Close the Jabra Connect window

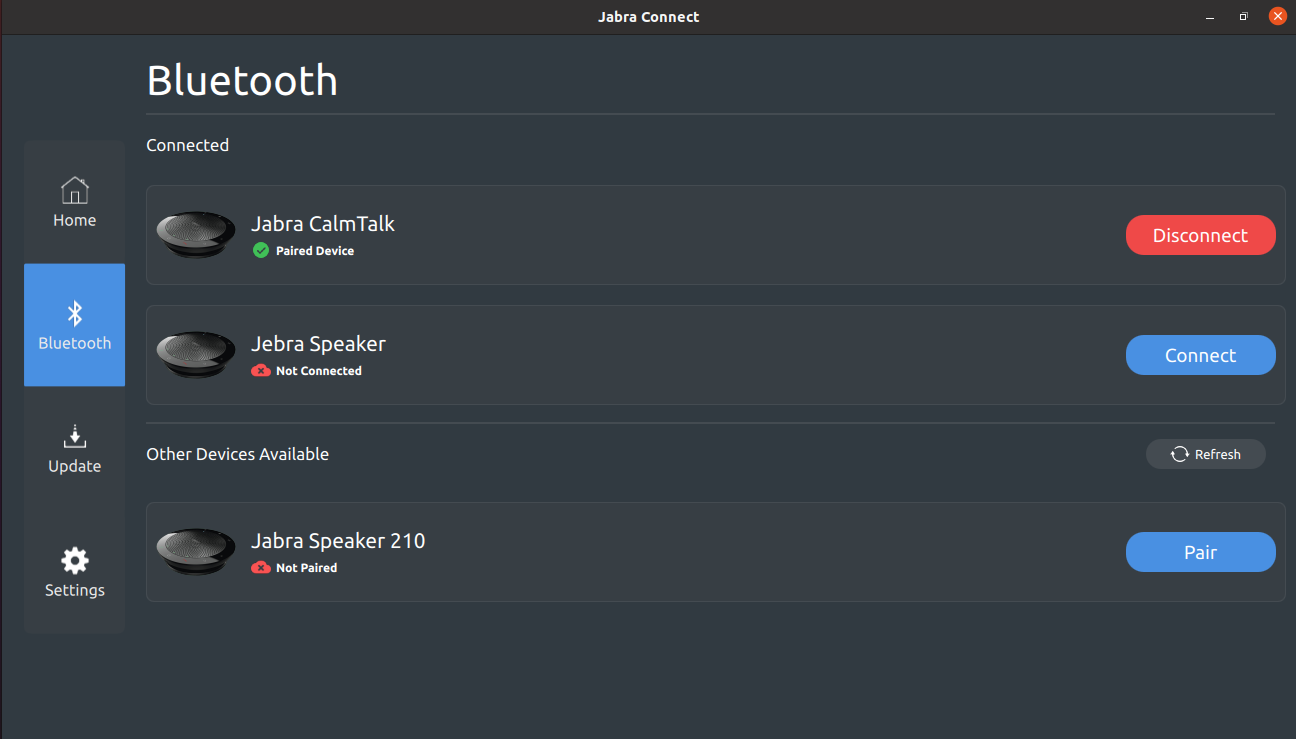tap(1277, 16)
